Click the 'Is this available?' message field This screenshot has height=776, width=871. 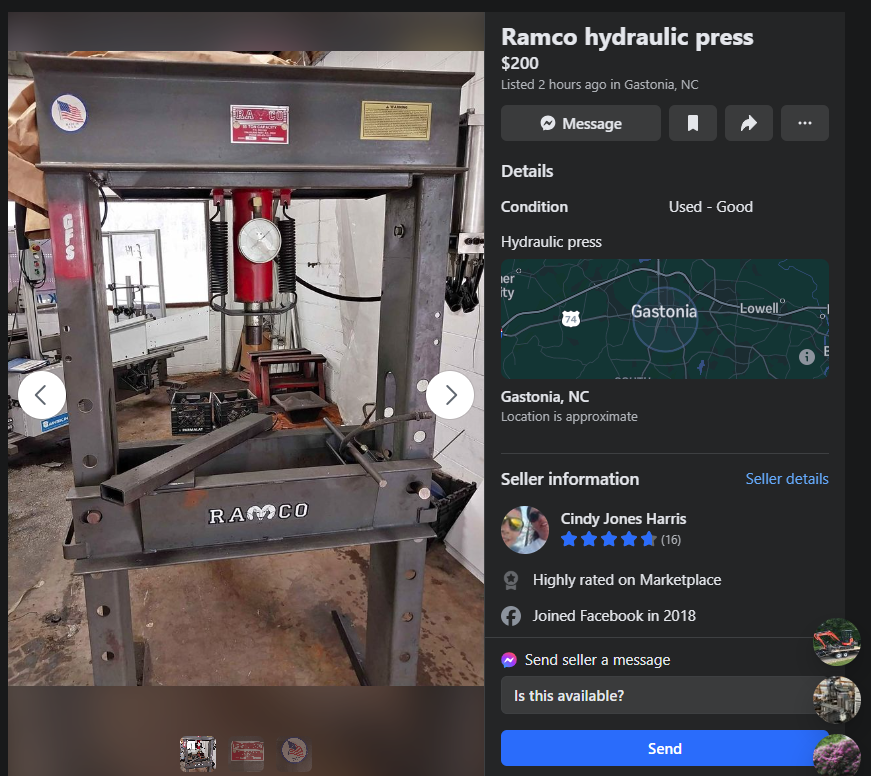(660, 695)
